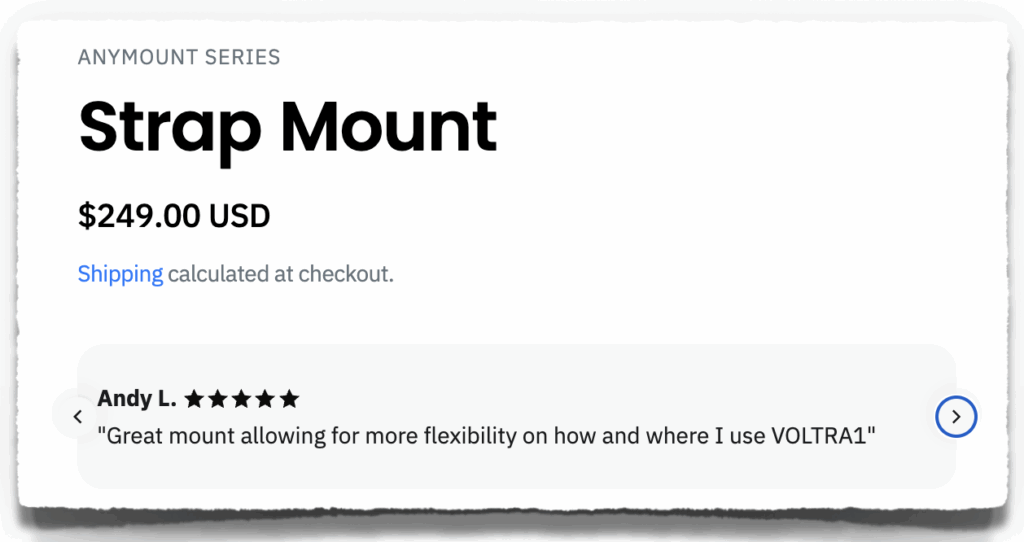This screenshot has width=1024, height=542.
Task: Click the USD currency code
Action: coord(240,216)
